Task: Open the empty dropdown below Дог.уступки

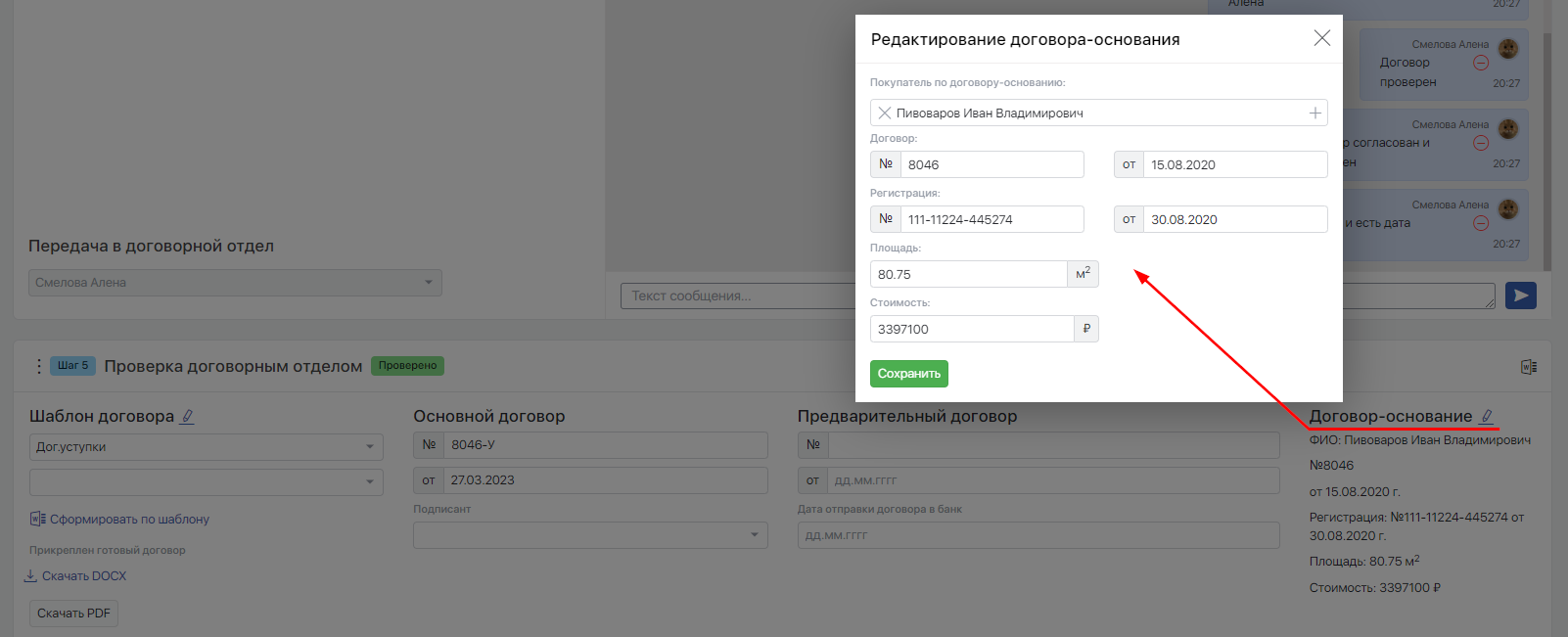Action: coord(206,481)
